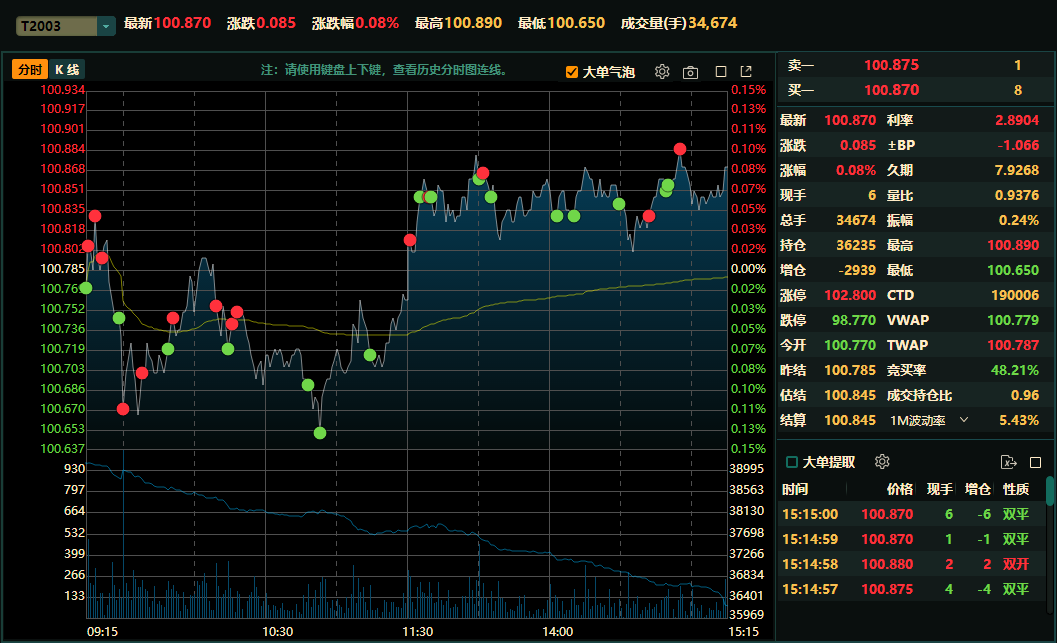Click the 卖一 price 100.875
This screenshot has height=643, width=1057.
click(x=891, y=65)
